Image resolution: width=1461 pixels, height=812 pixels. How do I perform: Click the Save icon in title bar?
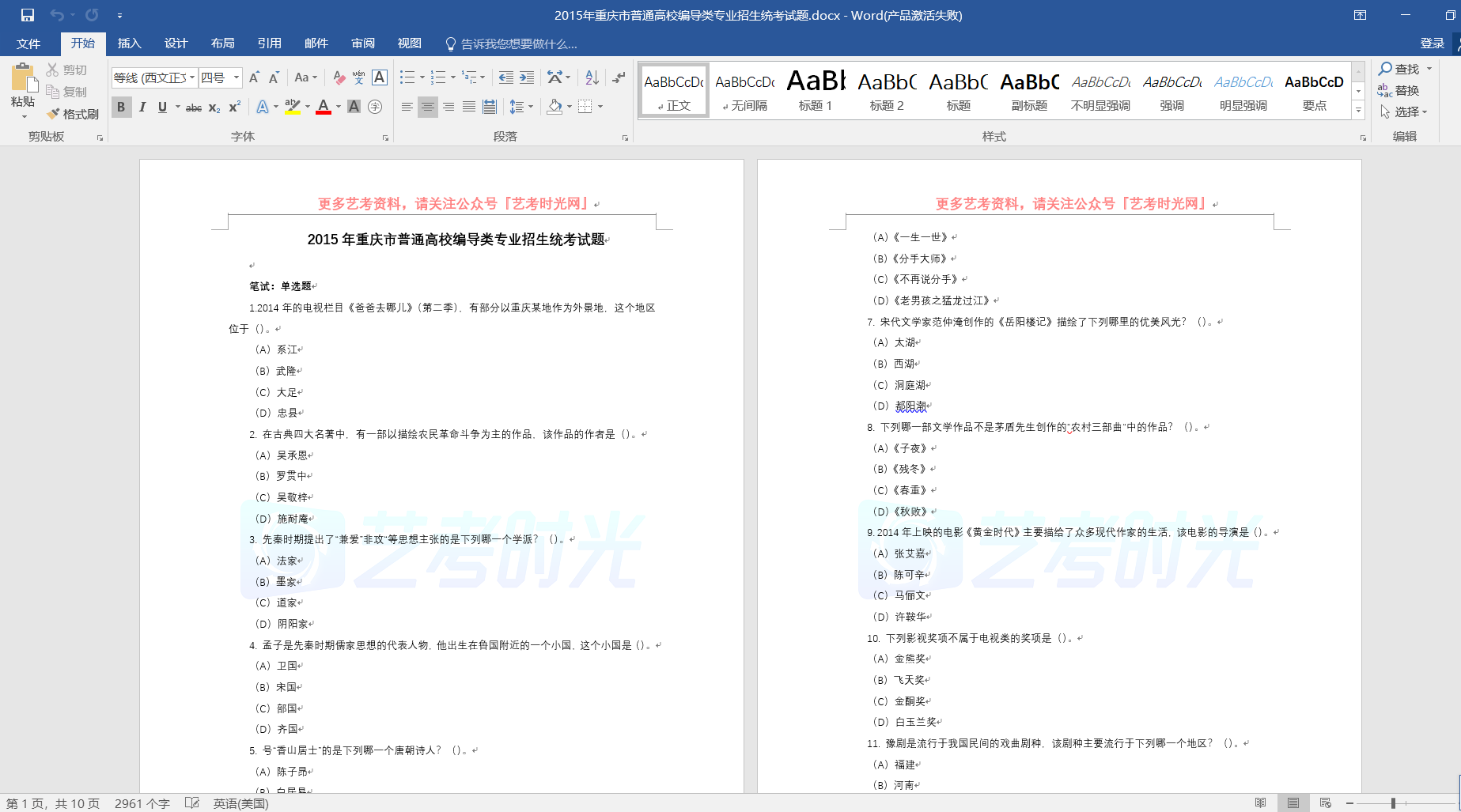click(28, 15)
